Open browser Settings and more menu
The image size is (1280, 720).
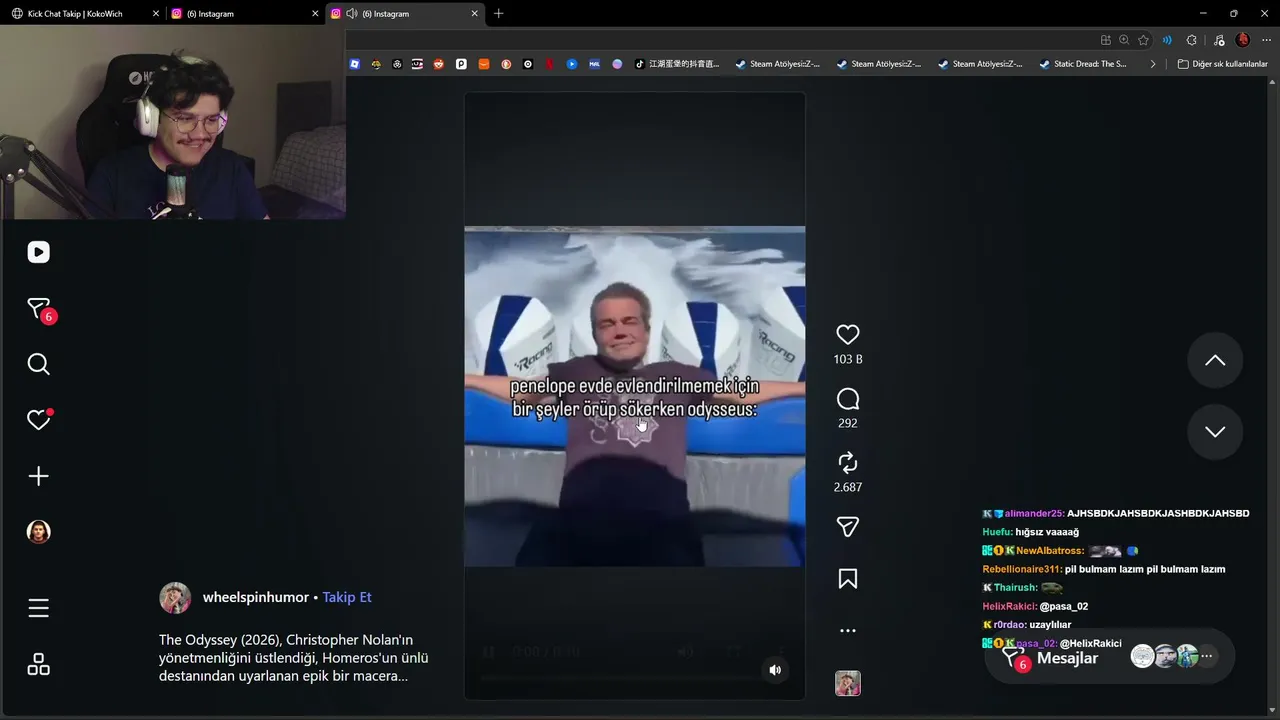[1265, 40]
